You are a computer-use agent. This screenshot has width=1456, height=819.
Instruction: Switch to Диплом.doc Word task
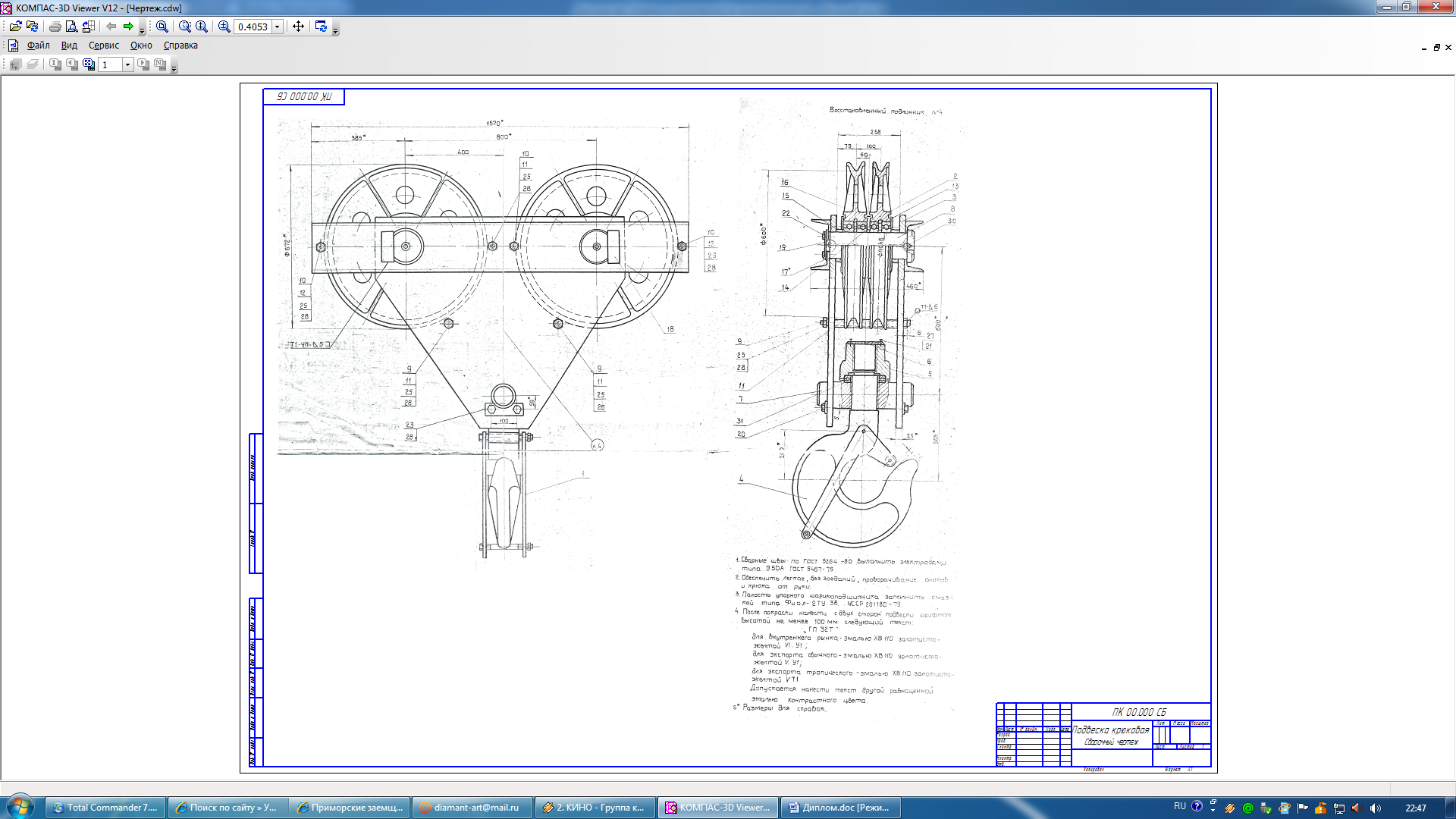(x=840, y=808)
